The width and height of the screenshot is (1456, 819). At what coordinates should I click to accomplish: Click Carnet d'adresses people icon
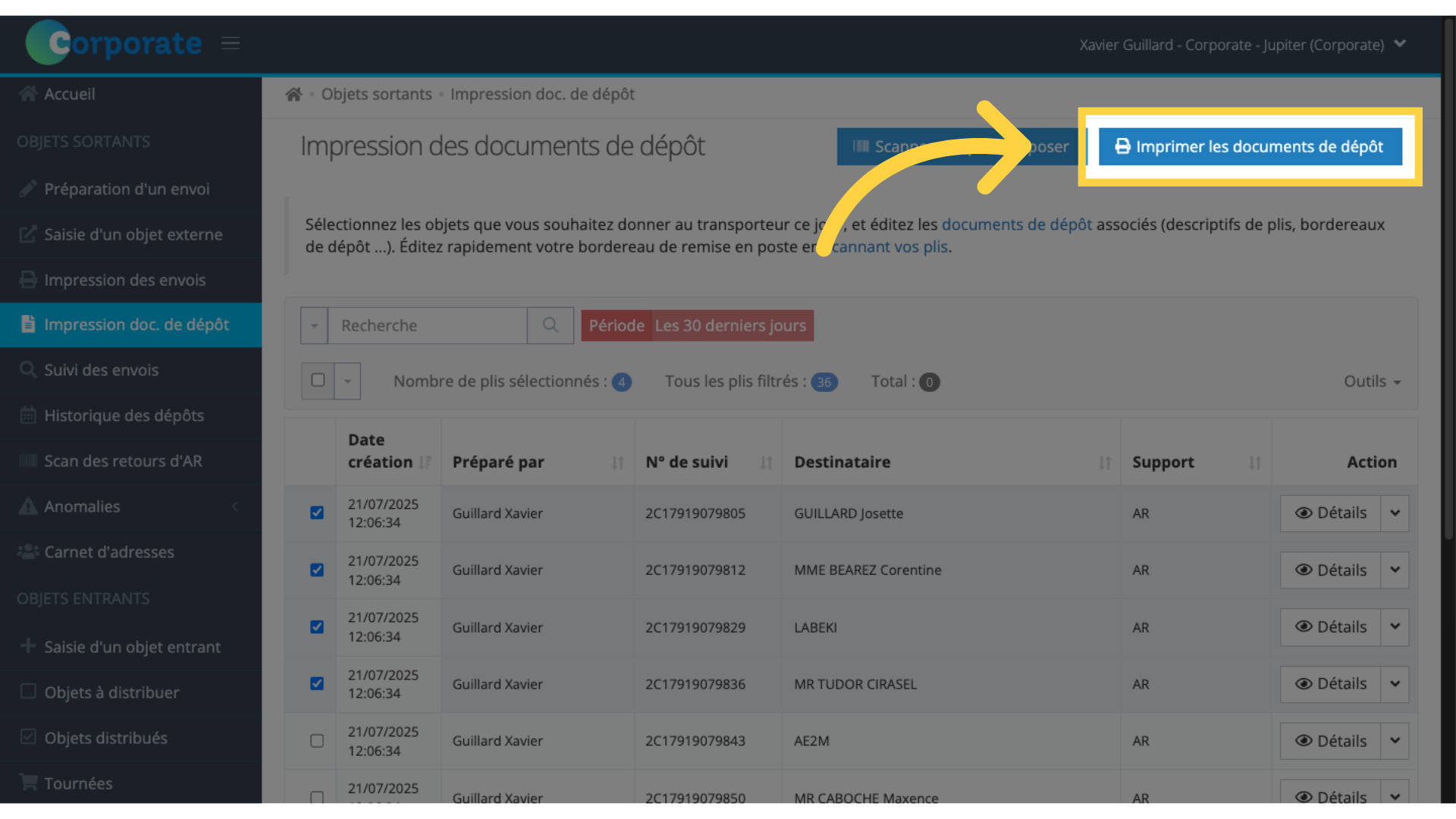(x=28, y=552)
